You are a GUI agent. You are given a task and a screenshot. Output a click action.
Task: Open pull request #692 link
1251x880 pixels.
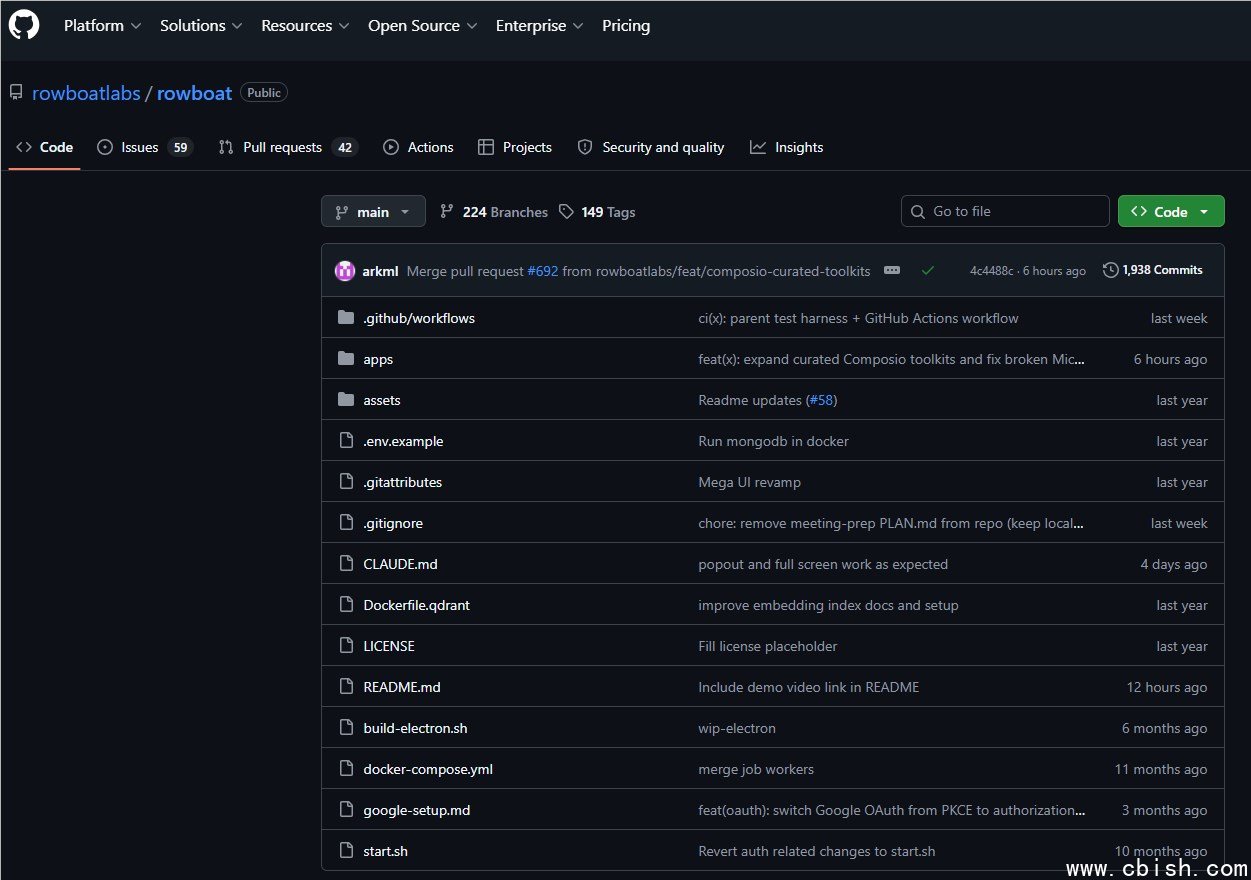point(543,271)
